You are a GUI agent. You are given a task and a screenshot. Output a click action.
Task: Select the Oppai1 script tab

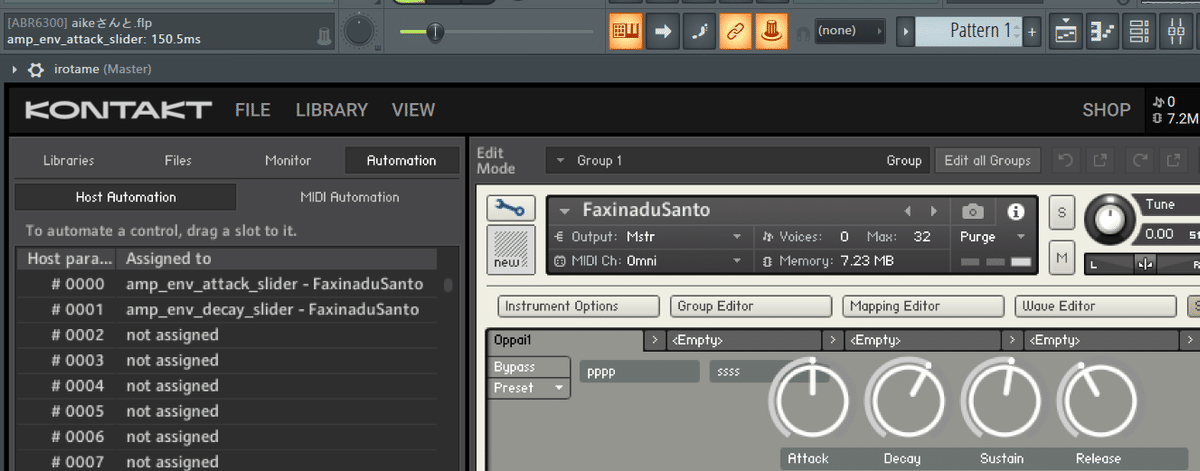click(566, 340)
